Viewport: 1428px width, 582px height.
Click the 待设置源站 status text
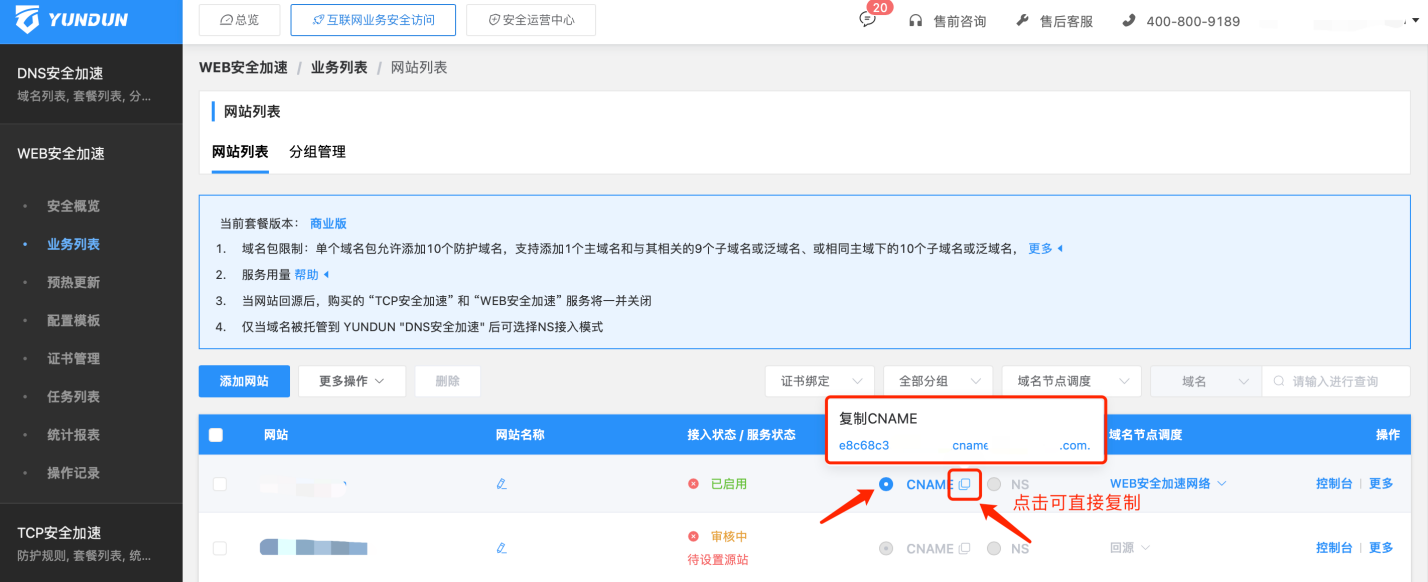(x=718, y=560)
